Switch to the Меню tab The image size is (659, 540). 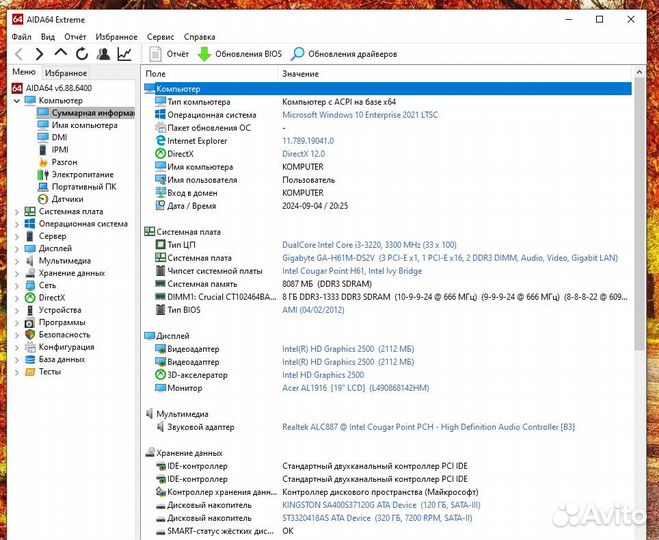(x=24, y=72)
